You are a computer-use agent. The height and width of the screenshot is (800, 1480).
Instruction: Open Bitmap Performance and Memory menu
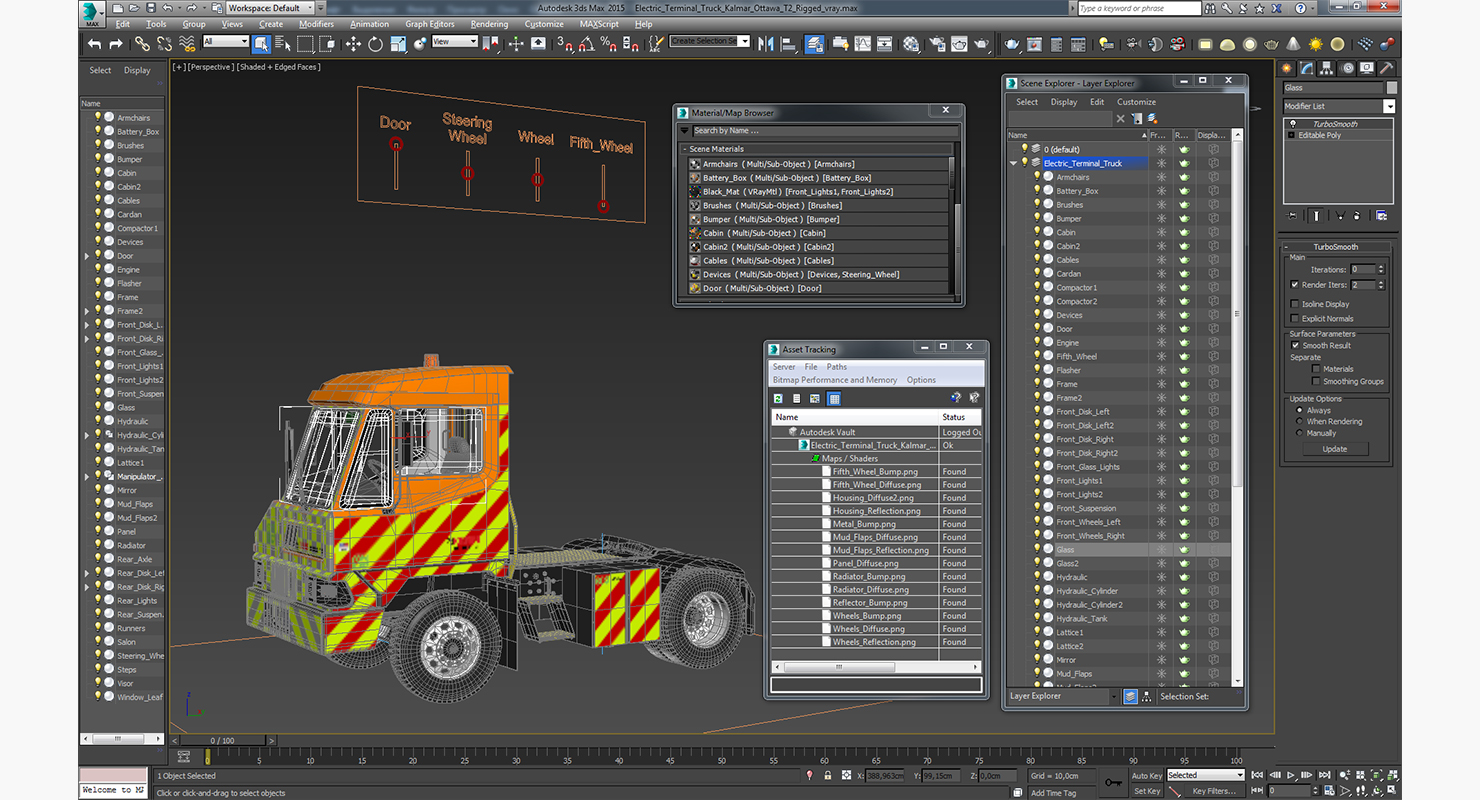tap(835, 380)
